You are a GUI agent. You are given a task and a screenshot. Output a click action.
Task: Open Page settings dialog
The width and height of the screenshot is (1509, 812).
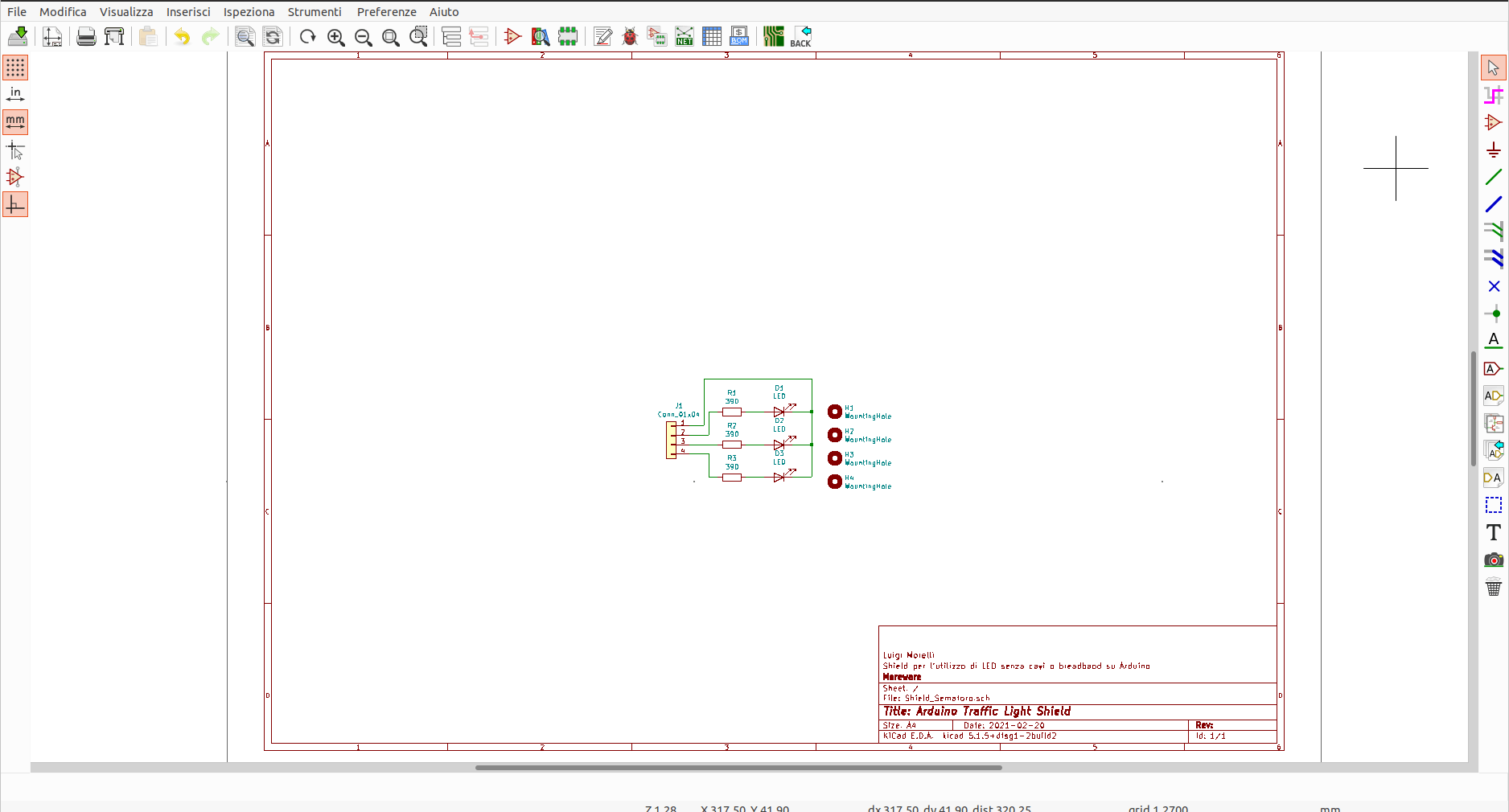[x=52, y=36]
